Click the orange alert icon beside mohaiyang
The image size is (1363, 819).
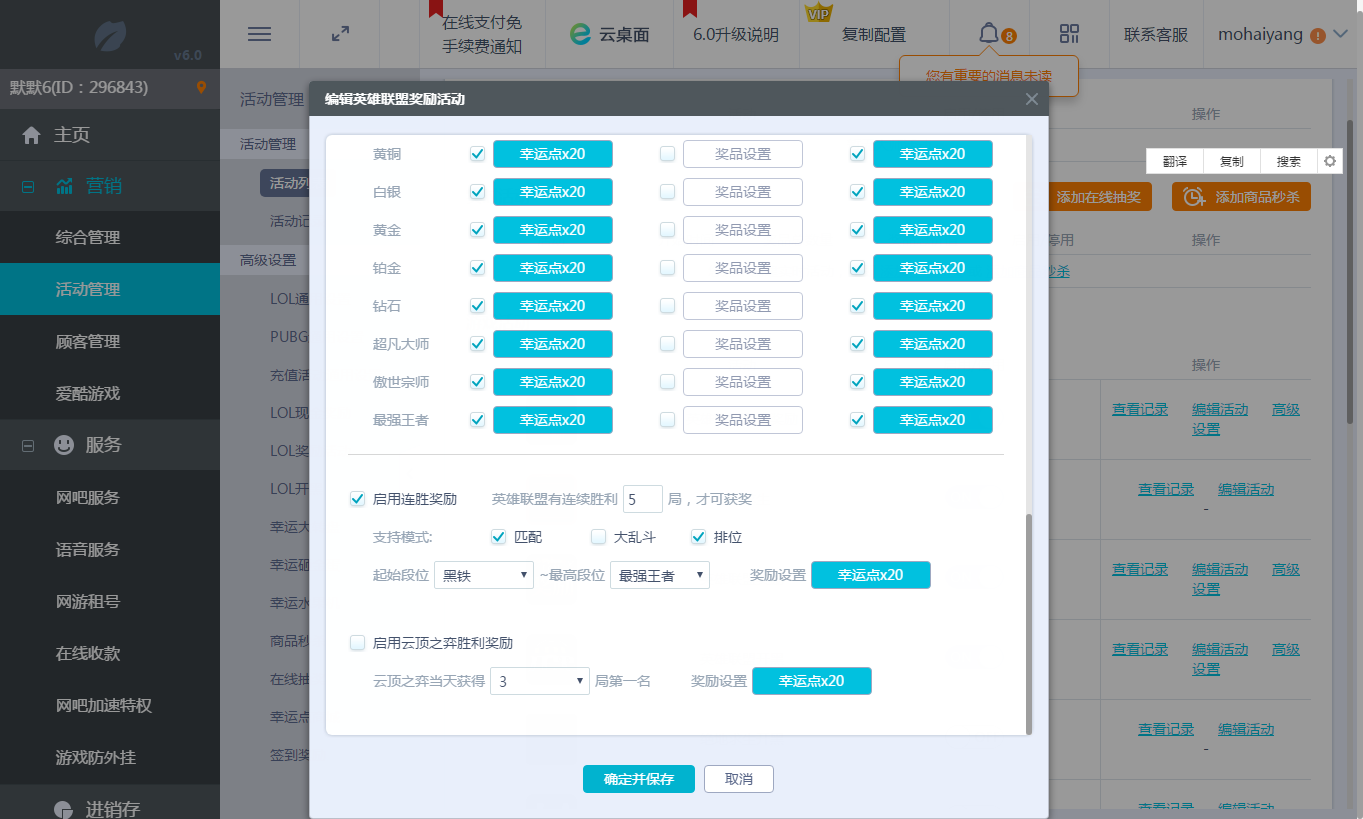coord(1317,35)
